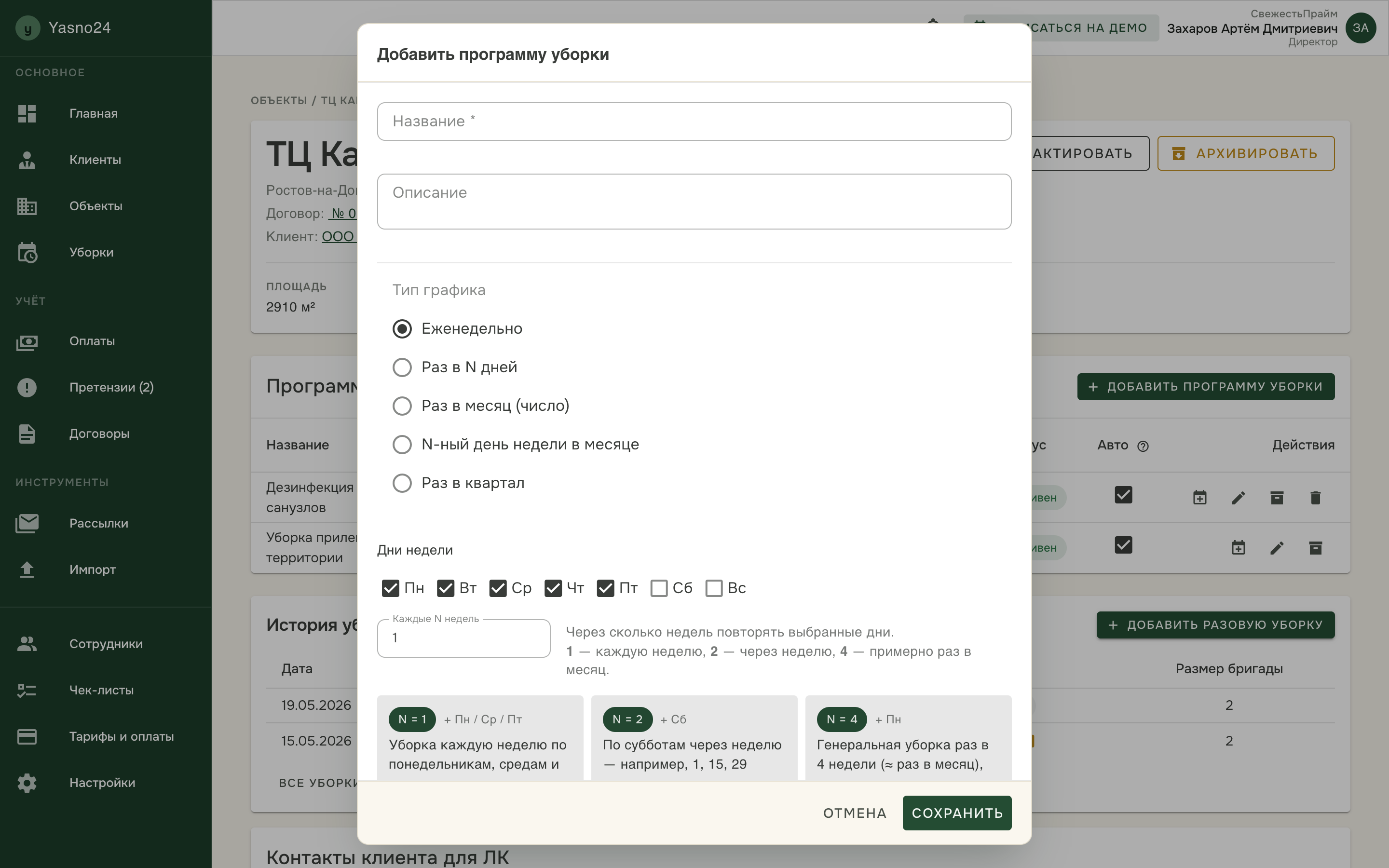This screenshot has width=1389, height=868.
Task: Toggle Авто checkbox for Уборка прилегающей территории
Action: (1123, 545)
